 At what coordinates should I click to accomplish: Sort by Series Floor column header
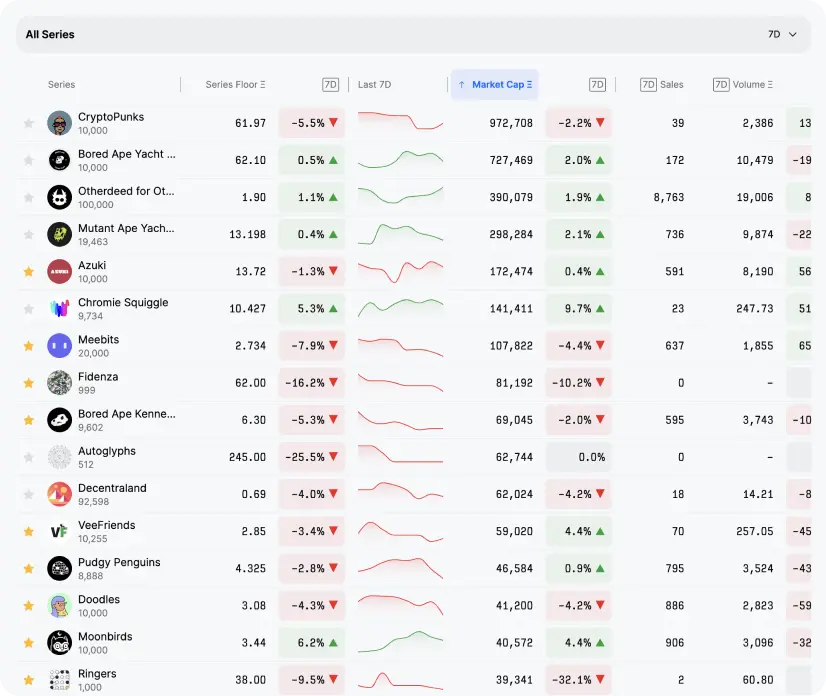235,85
